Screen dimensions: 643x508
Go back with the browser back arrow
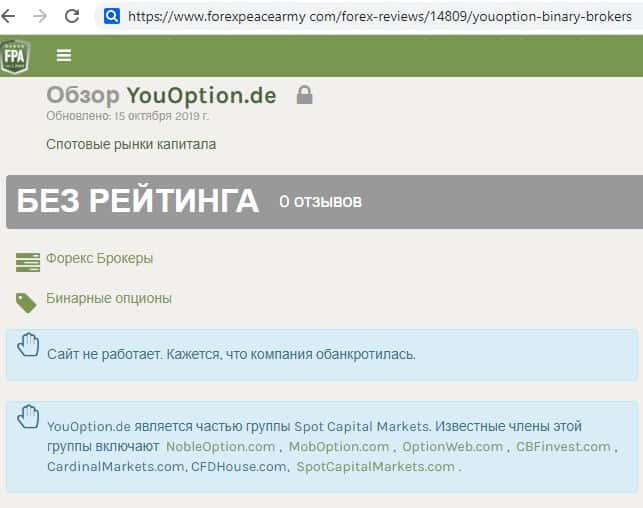[x=8, y=16]
